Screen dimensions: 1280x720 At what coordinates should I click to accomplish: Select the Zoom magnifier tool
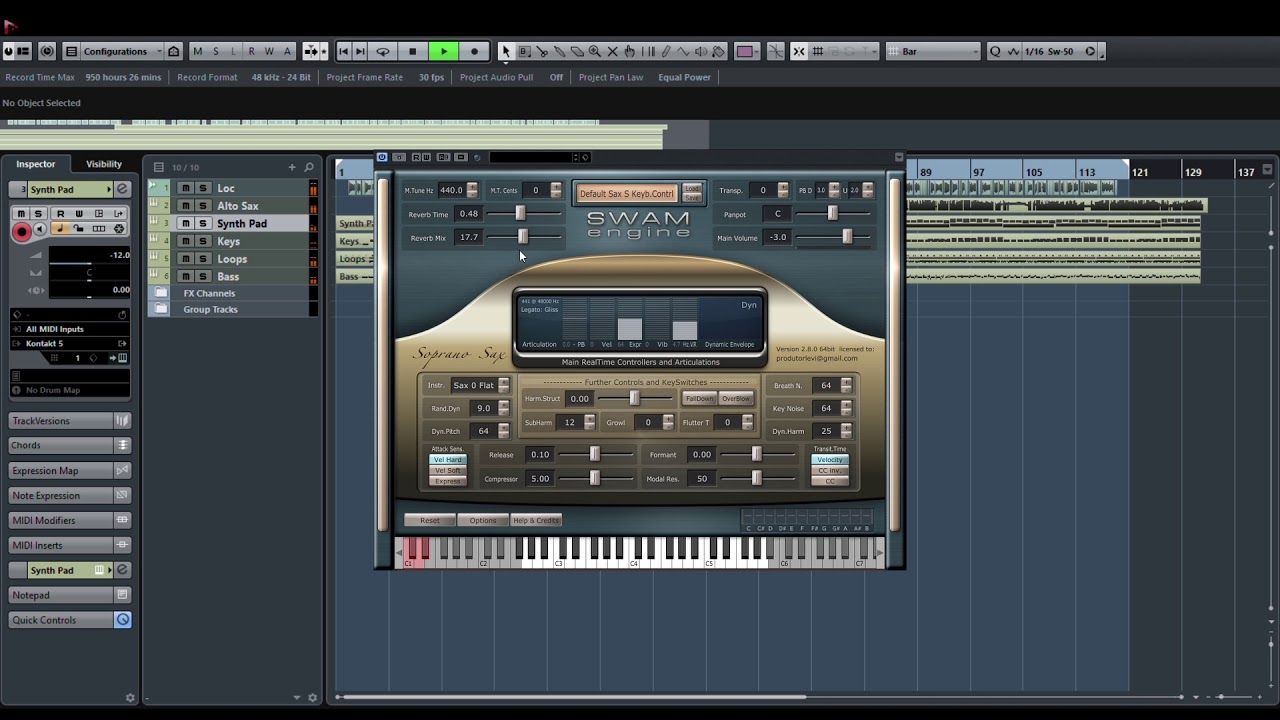[x=595, y=52]
